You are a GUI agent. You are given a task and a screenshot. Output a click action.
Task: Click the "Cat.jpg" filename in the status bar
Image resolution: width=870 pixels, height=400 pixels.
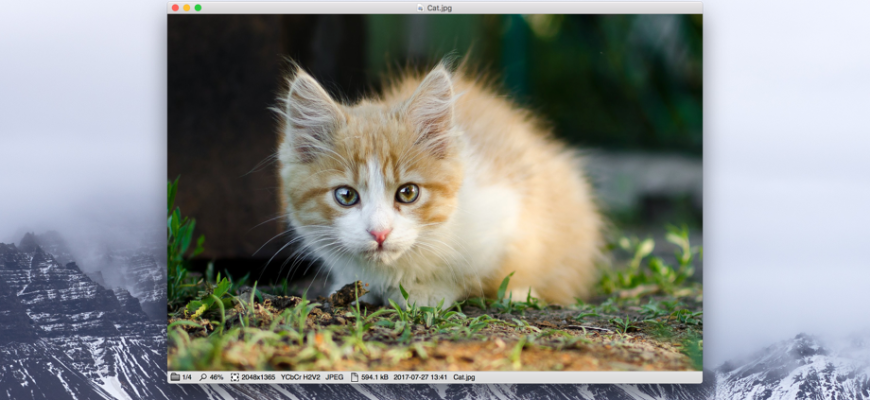[x=464, y=377]
